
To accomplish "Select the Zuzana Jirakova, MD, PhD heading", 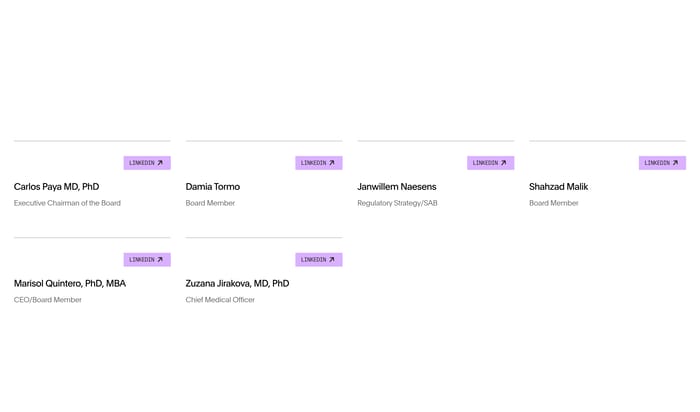I will point(237,284).
